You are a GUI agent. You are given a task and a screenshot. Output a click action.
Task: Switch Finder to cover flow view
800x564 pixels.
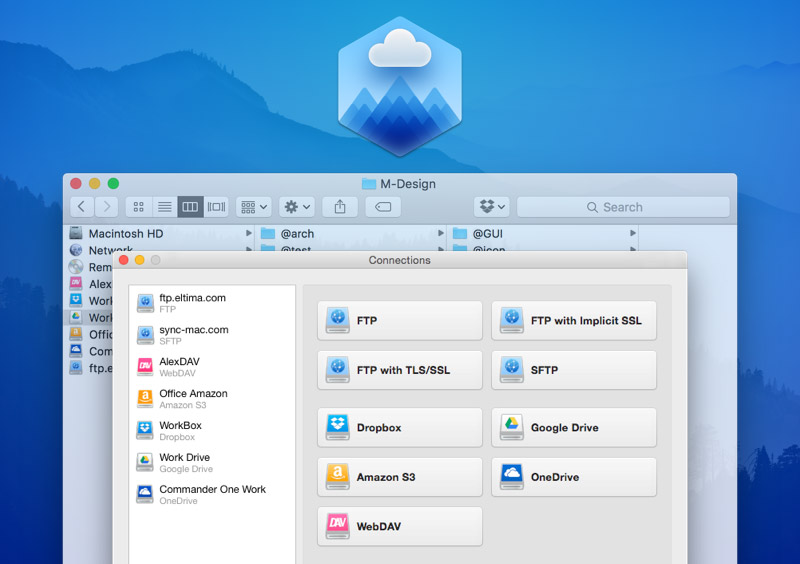pos(216,207)
